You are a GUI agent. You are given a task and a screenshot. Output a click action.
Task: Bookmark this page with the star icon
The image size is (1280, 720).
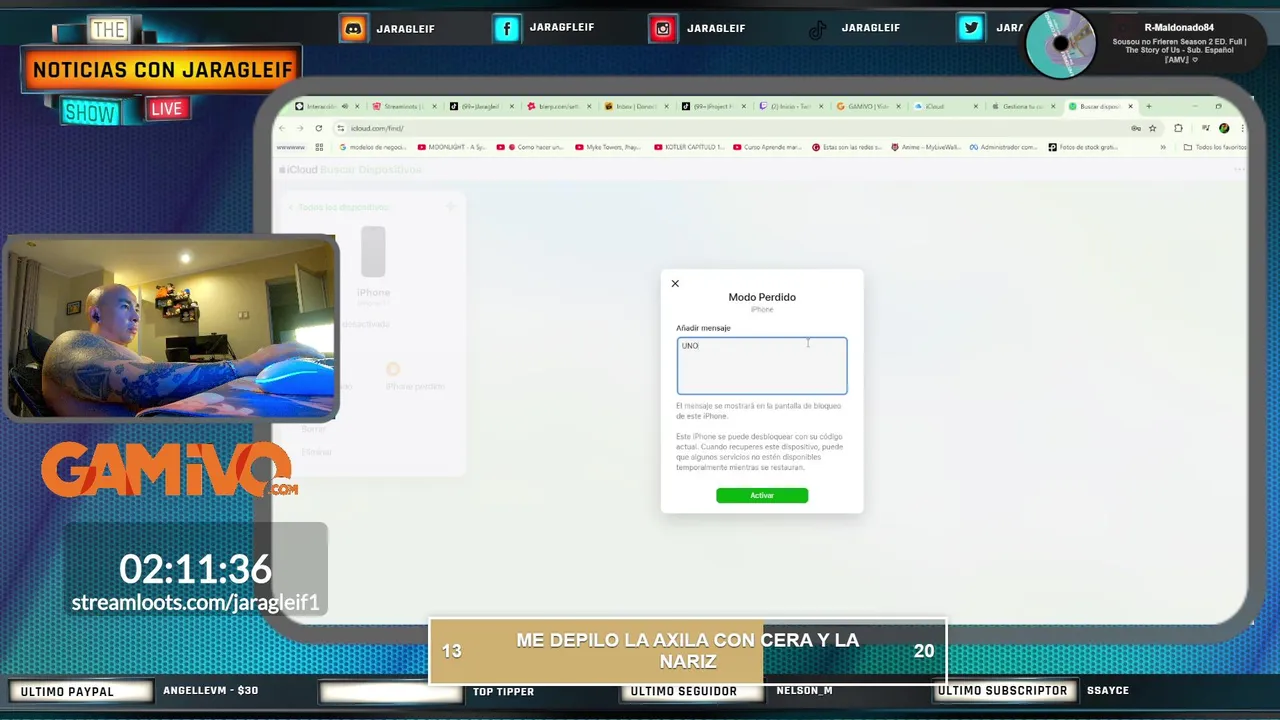click(1152, 128)
